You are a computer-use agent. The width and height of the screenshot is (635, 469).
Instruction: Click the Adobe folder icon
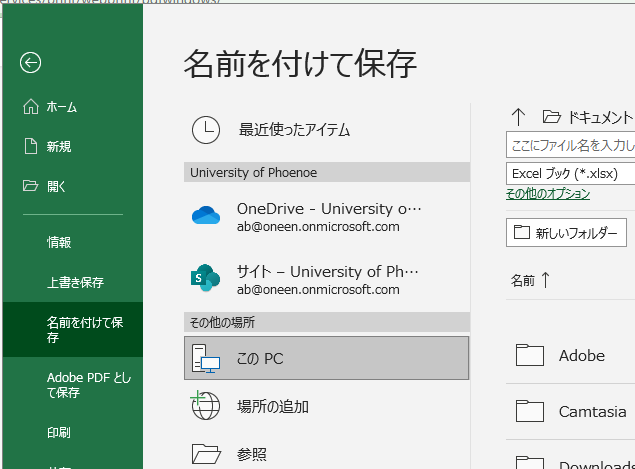[x=530, y=355]
